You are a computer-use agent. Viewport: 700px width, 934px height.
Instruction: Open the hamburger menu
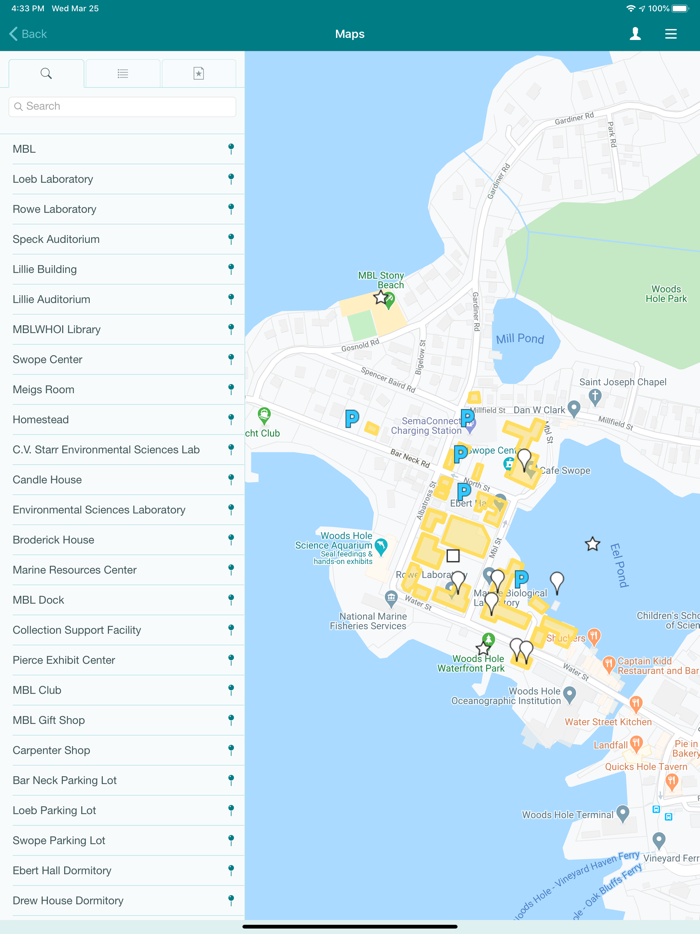(x=671, y=34)
